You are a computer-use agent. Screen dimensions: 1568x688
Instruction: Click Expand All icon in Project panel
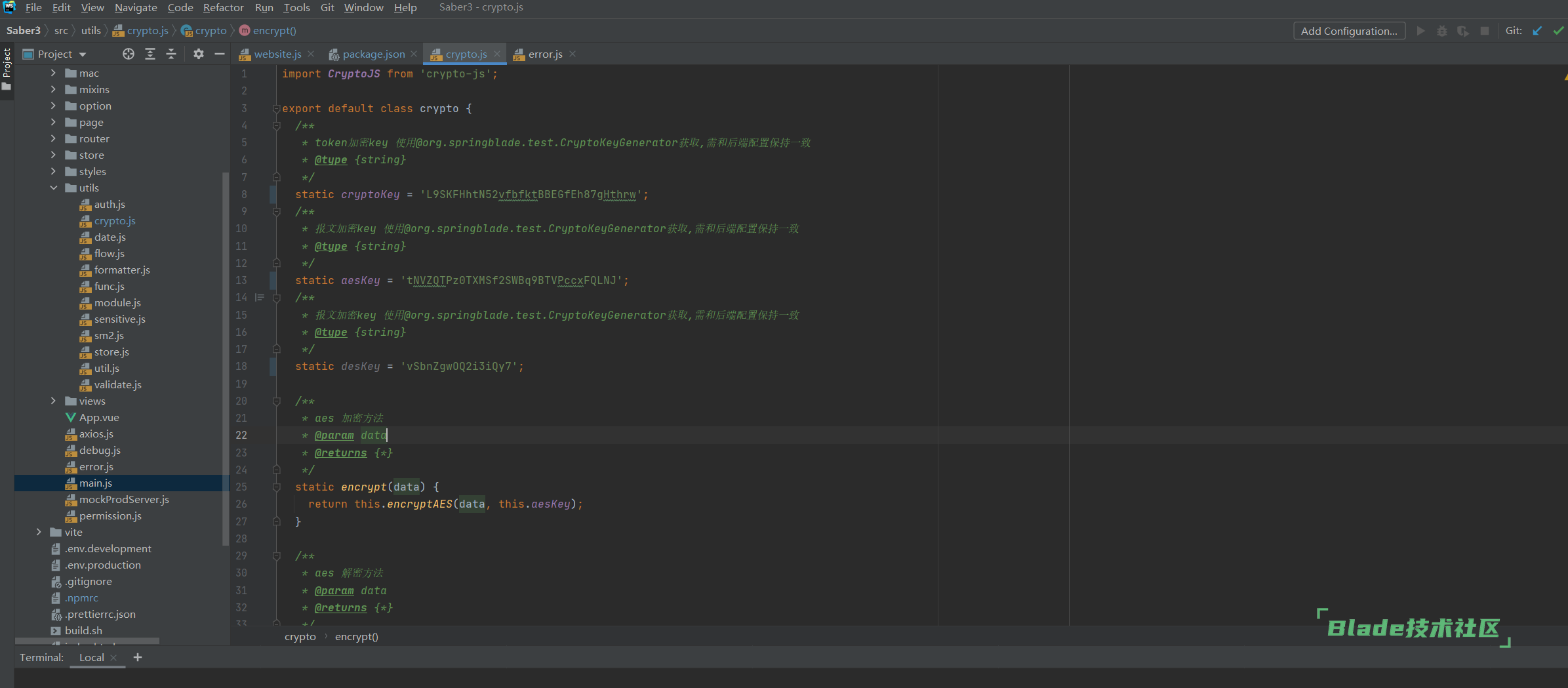[x=150, y=54]
